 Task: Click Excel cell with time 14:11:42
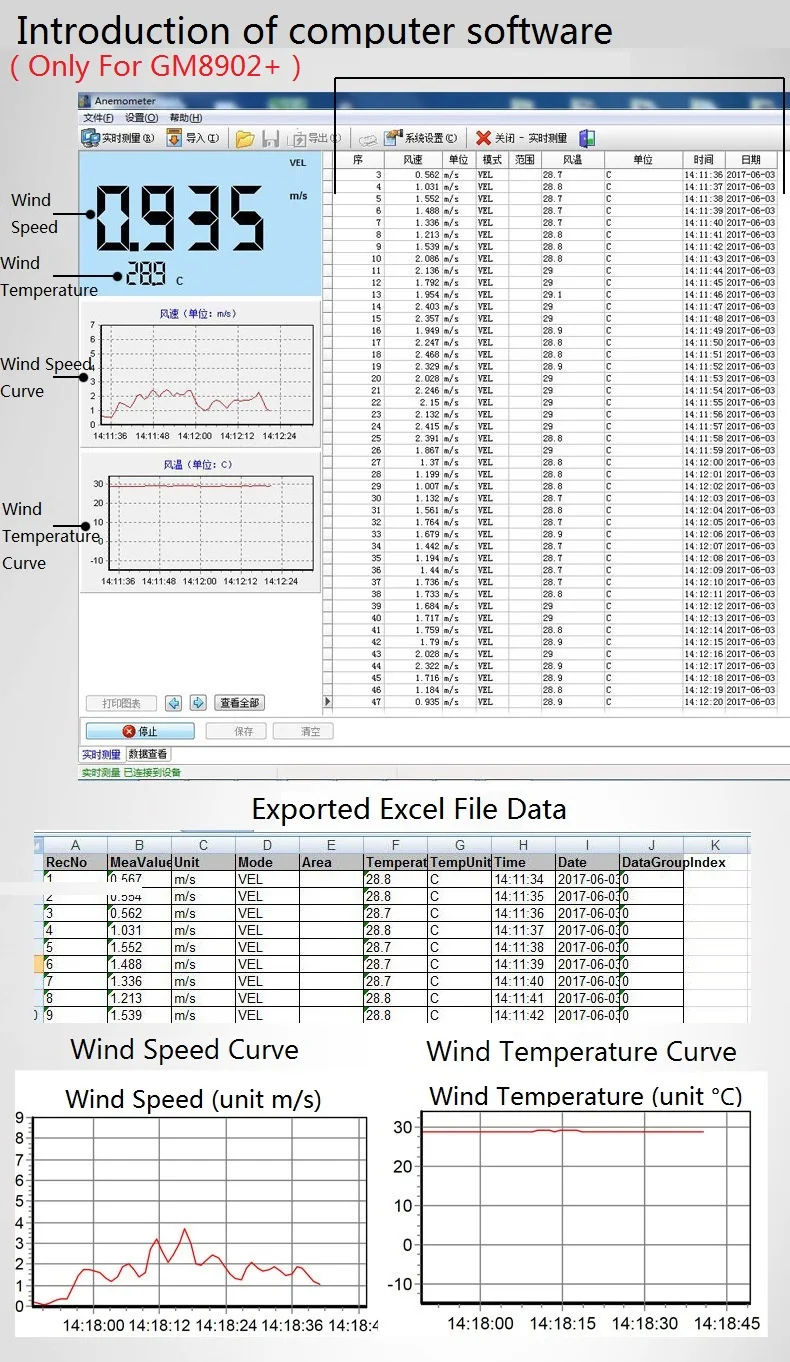pos(523,1015)
